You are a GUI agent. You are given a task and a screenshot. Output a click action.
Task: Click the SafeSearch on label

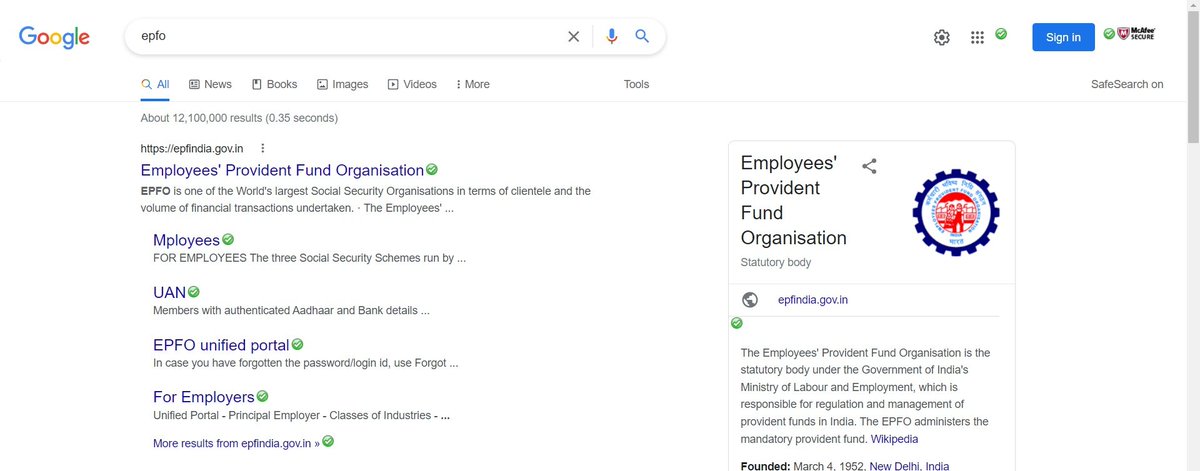1127,84
